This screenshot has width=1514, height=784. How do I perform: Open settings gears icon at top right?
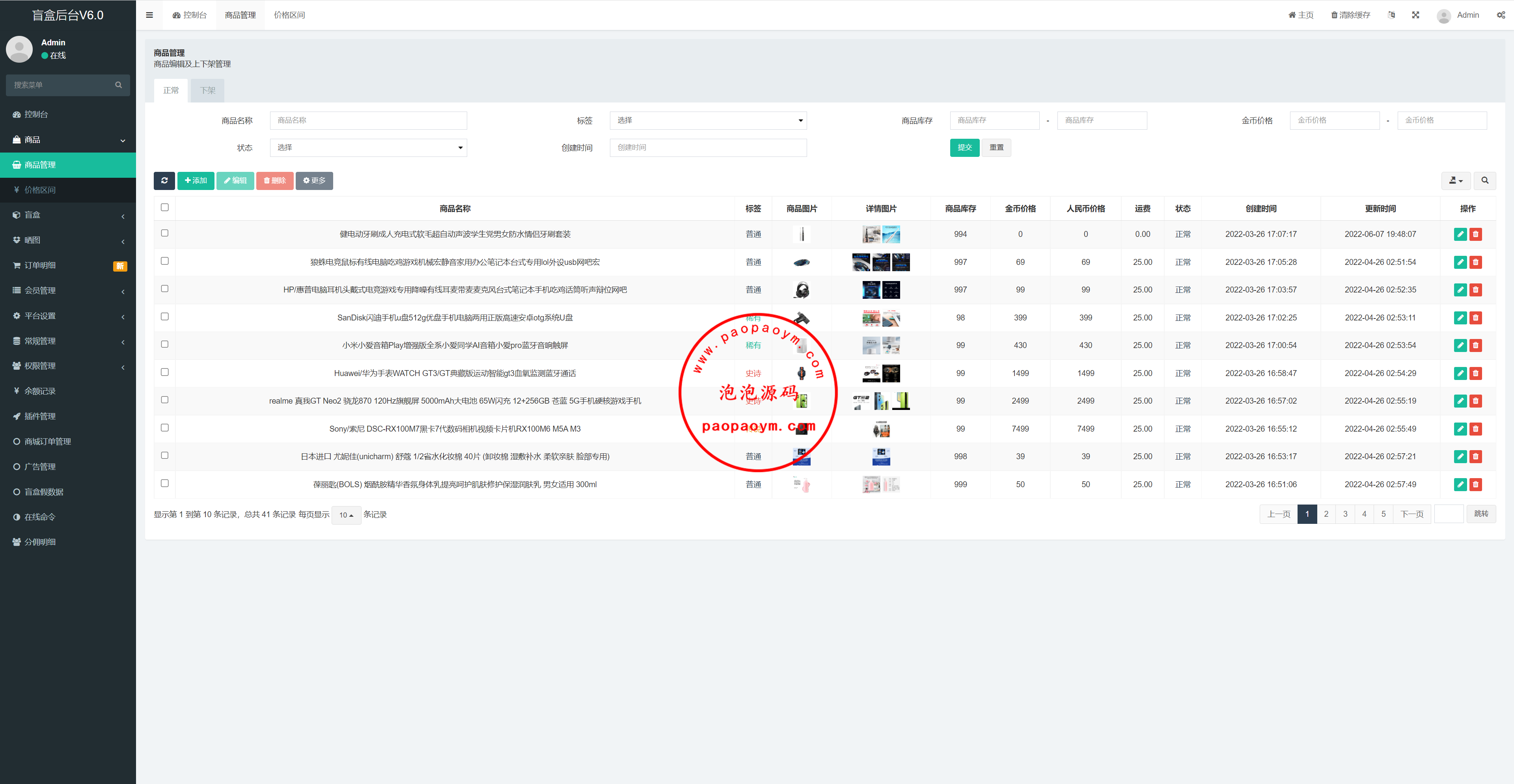pyautogui.click(x=1501, y=15)
